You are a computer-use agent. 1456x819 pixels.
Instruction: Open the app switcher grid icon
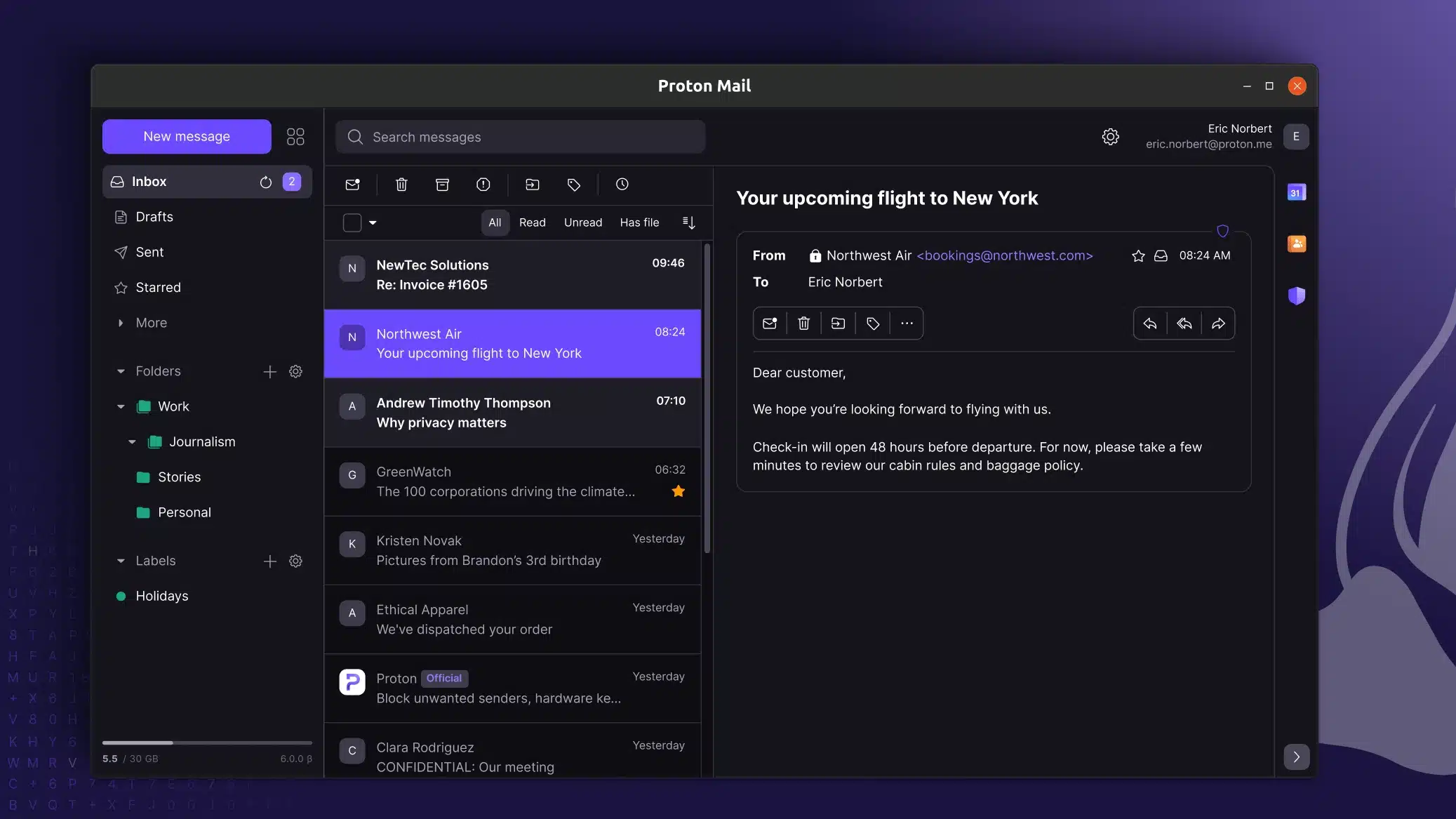coord(295,136)
